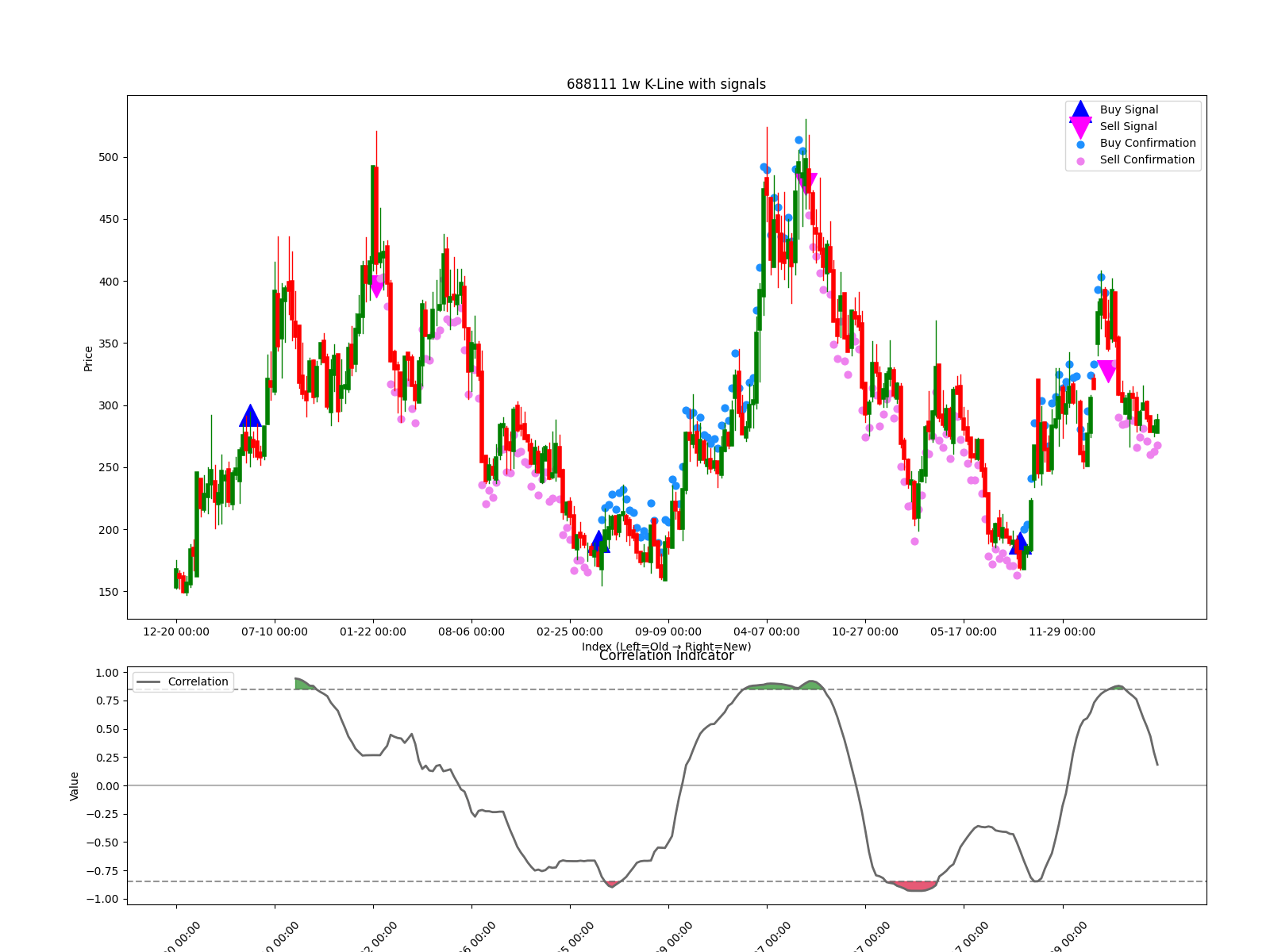Click the 0.25 correlation value tick
Viewport: 1270px width, 952px height.
[x=106, y=758]
